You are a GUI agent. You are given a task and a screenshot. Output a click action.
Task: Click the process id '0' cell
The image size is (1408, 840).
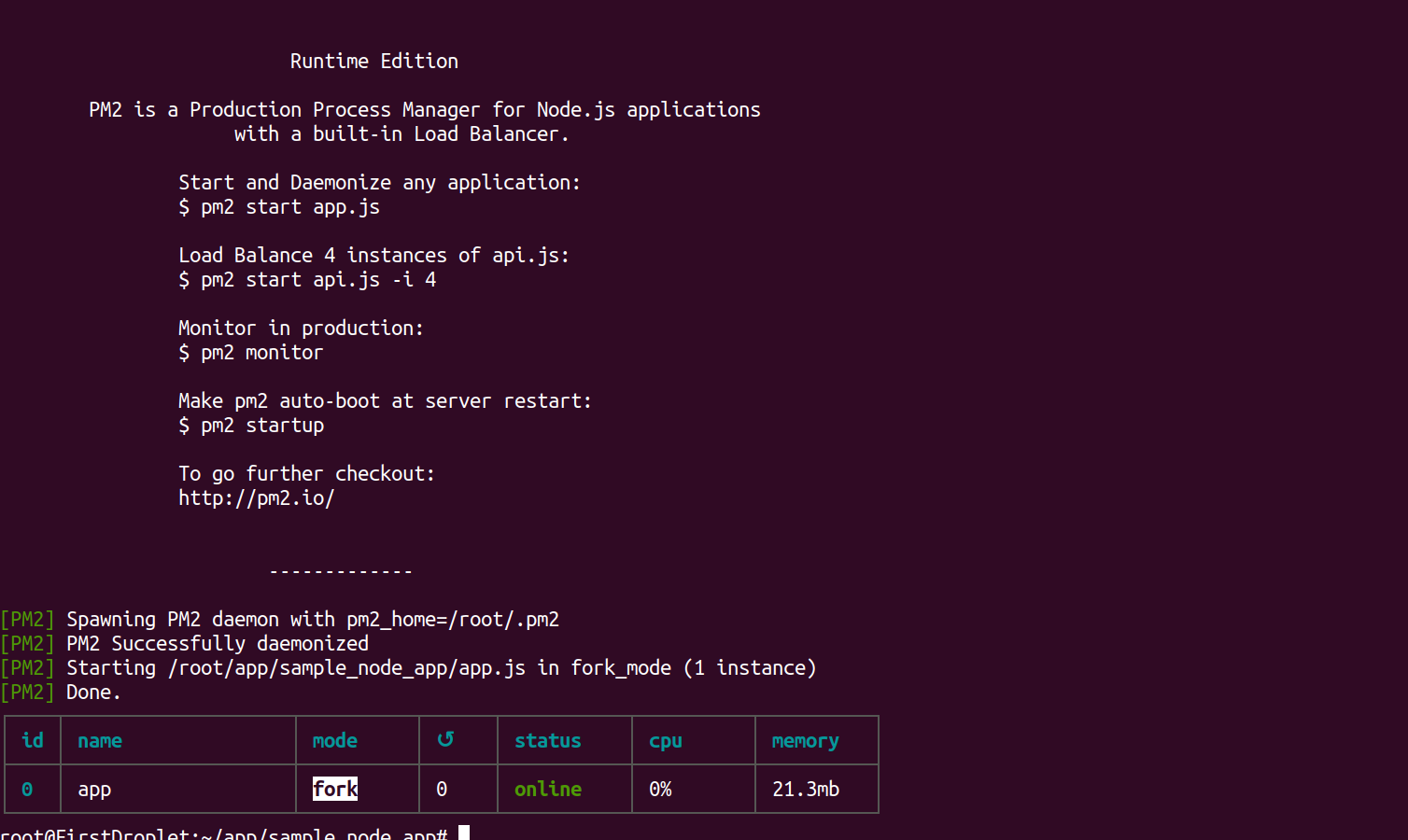point(27,789)
